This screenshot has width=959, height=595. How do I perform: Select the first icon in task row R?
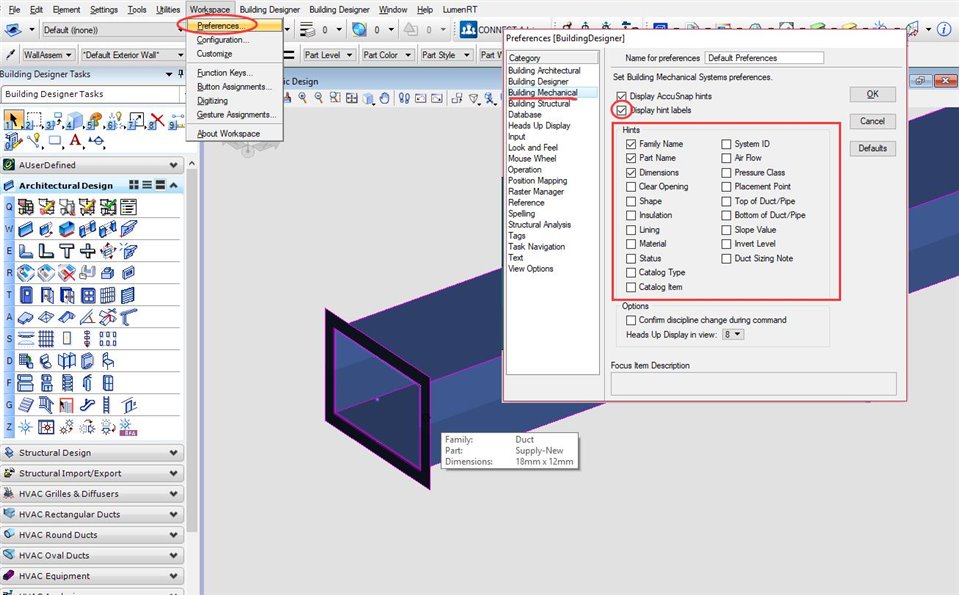click(26, 273)
